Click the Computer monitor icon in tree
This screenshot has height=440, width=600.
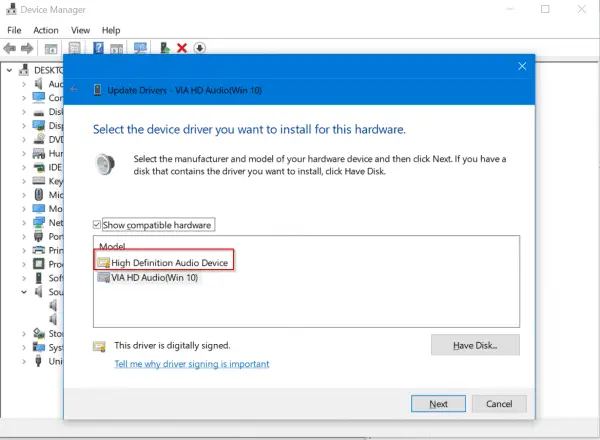[39, 98]
